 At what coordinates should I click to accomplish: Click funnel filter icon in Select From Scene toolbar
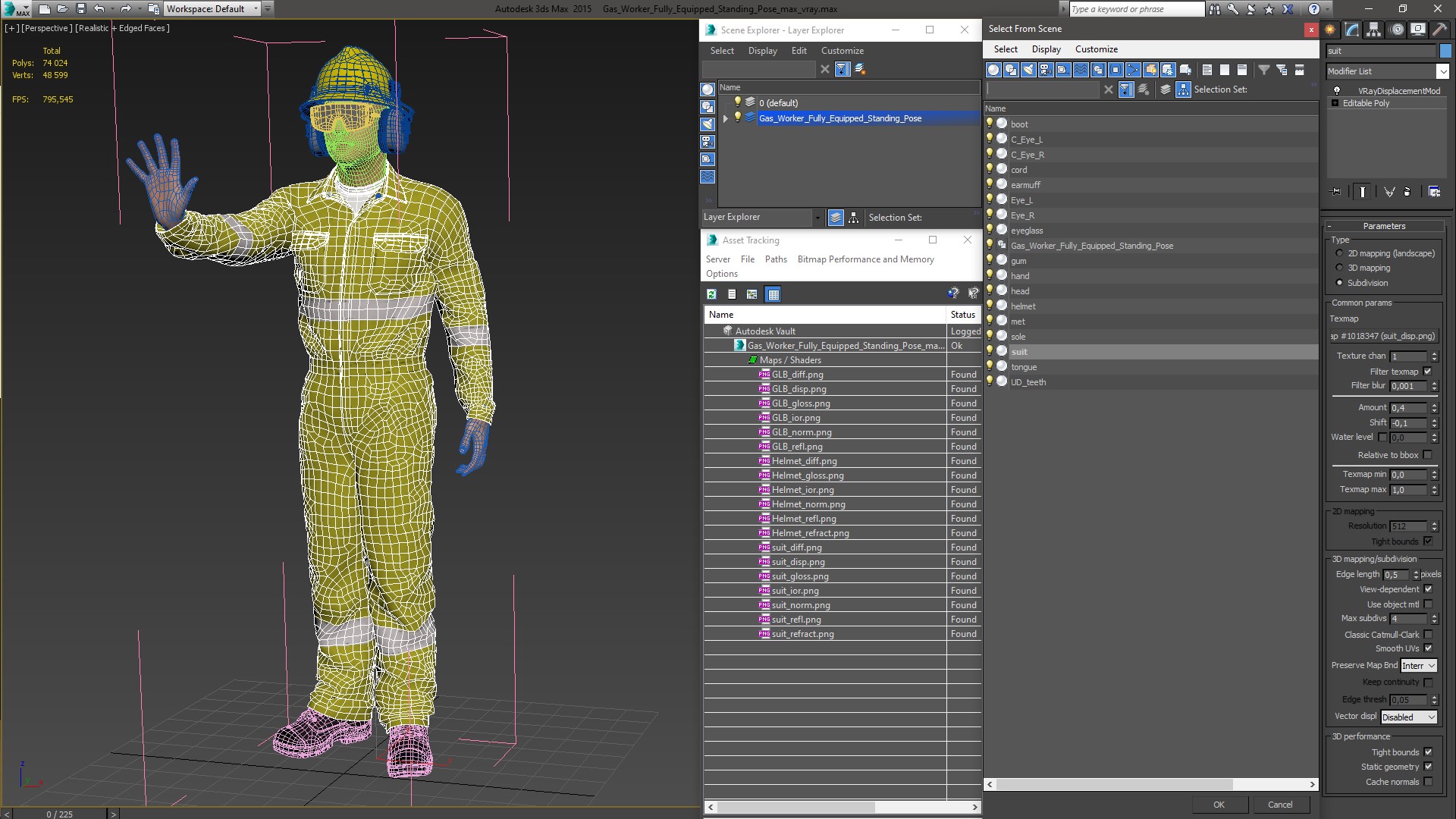[1264, 70]
